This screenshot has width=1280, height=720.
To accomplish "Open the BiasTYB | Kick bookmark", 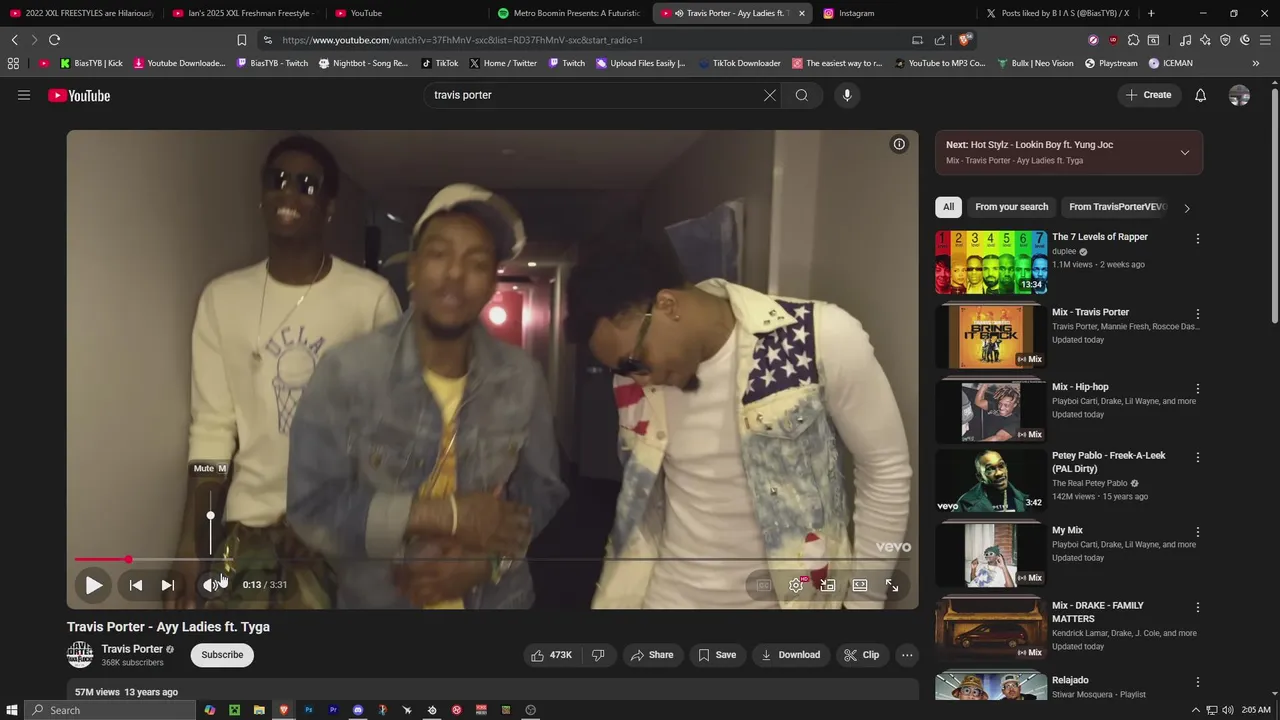I will 91,63.
